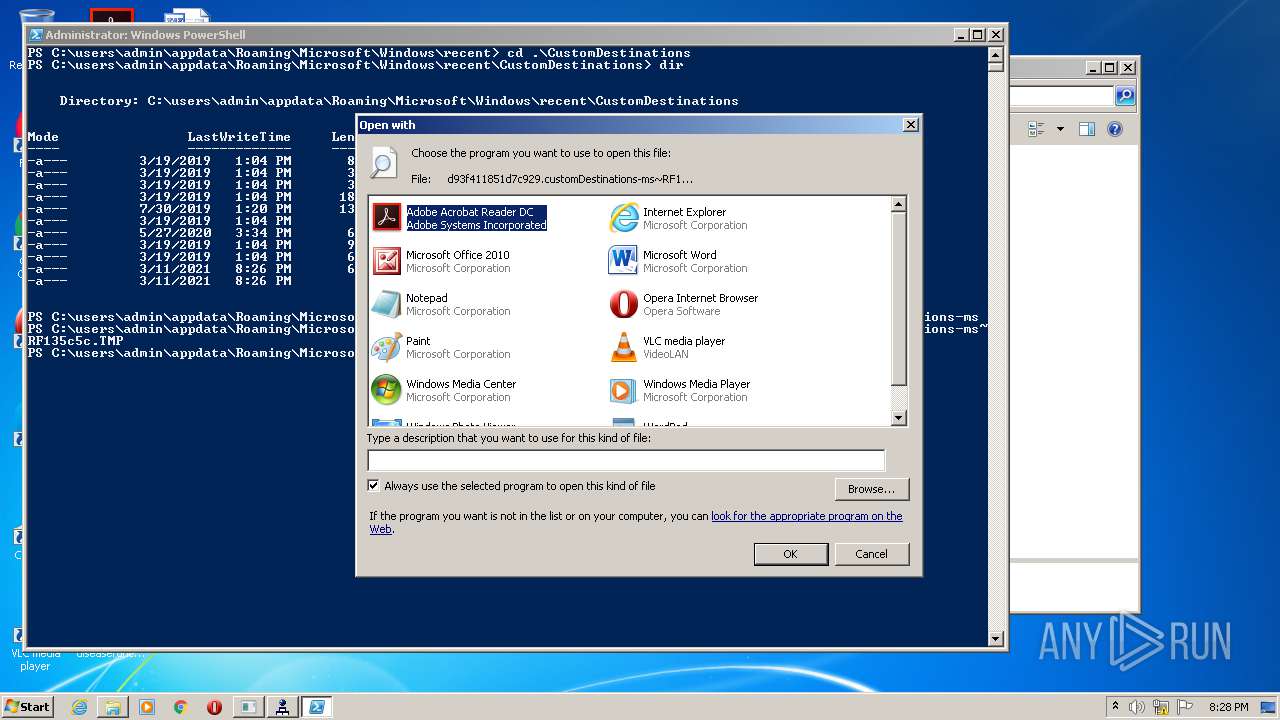Open Explorer help button
The width and height of the screenshot is (1280, 720).
pyautogui.click(x=1115, y=129)
